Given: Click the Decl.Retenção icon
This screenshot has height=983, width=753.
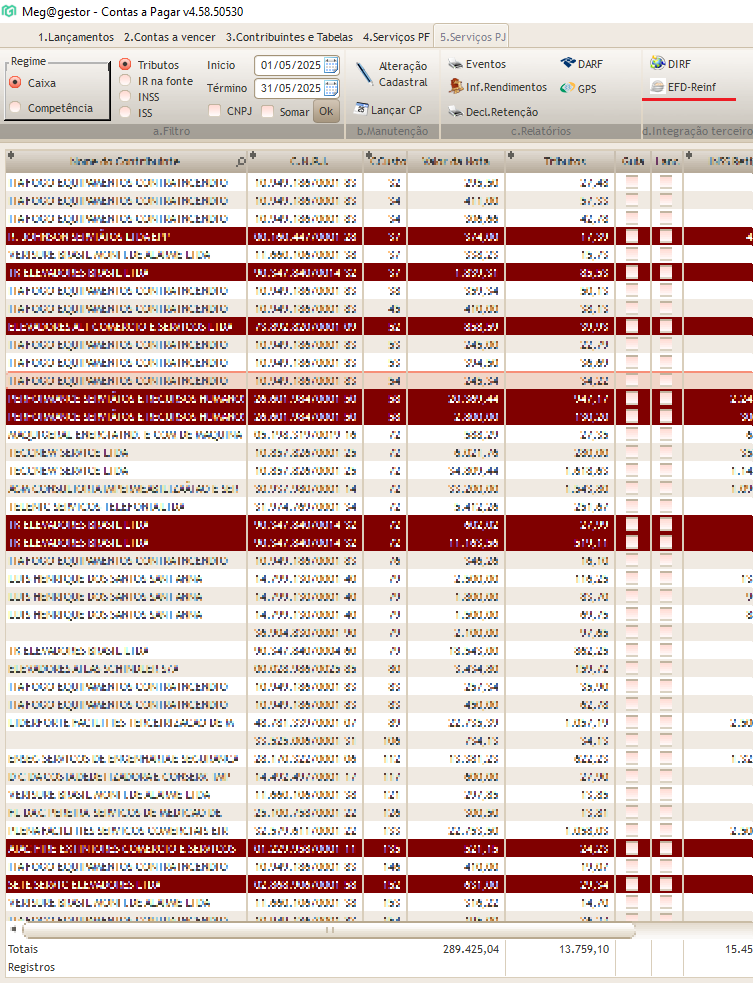Looking at the screenshot, I should point(456,111).
